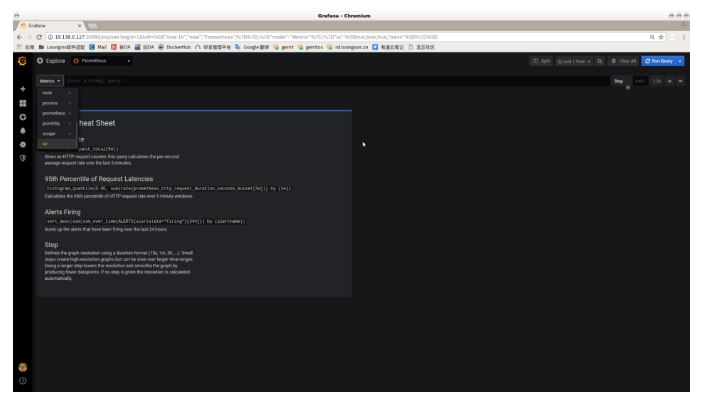The height and width of the screenshot is (406, 703).
Task: Click the user avatar in sidebar
Action: coord(23,367)
